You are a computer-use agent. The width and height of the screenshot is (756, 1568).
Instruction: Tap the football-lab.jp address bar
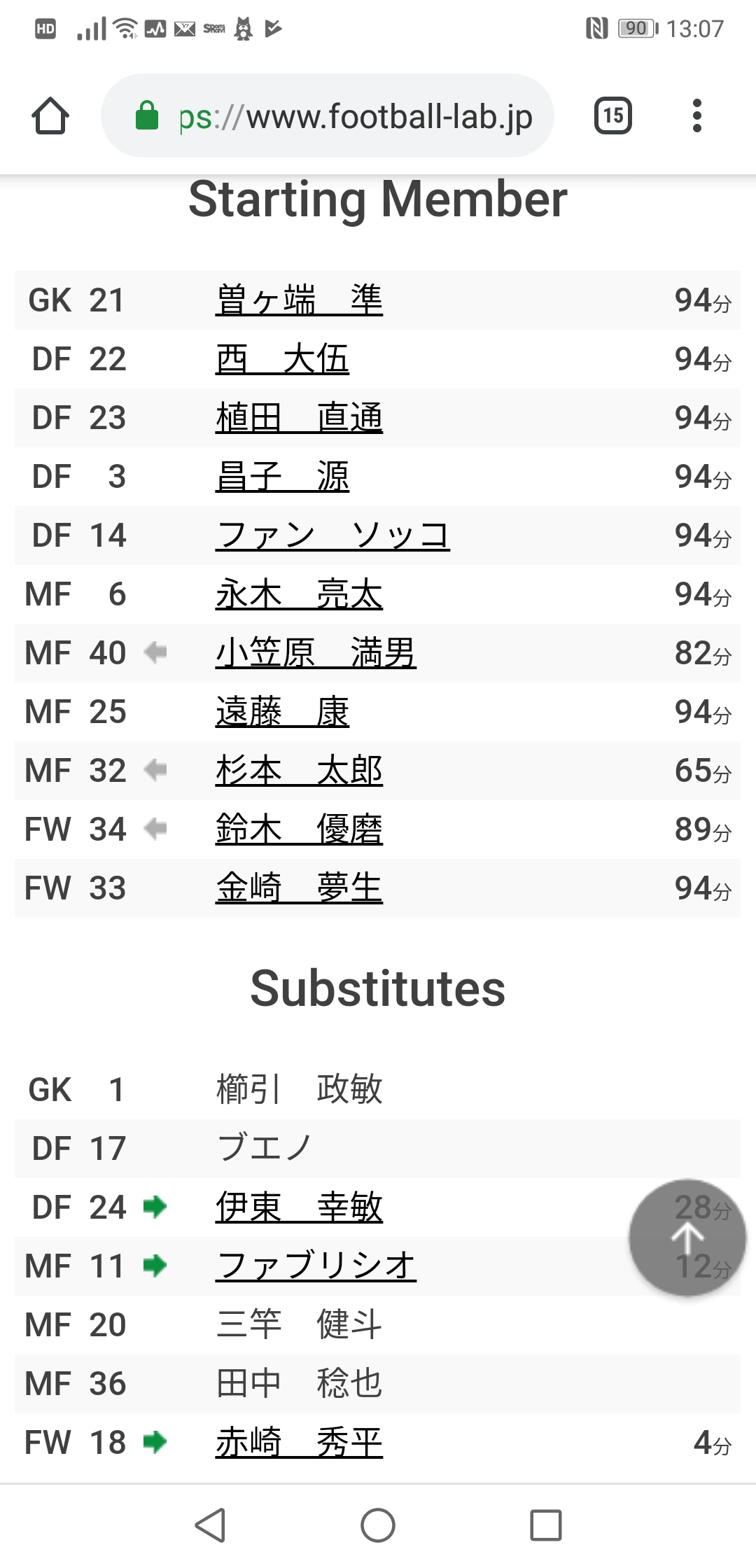(353, 116)
